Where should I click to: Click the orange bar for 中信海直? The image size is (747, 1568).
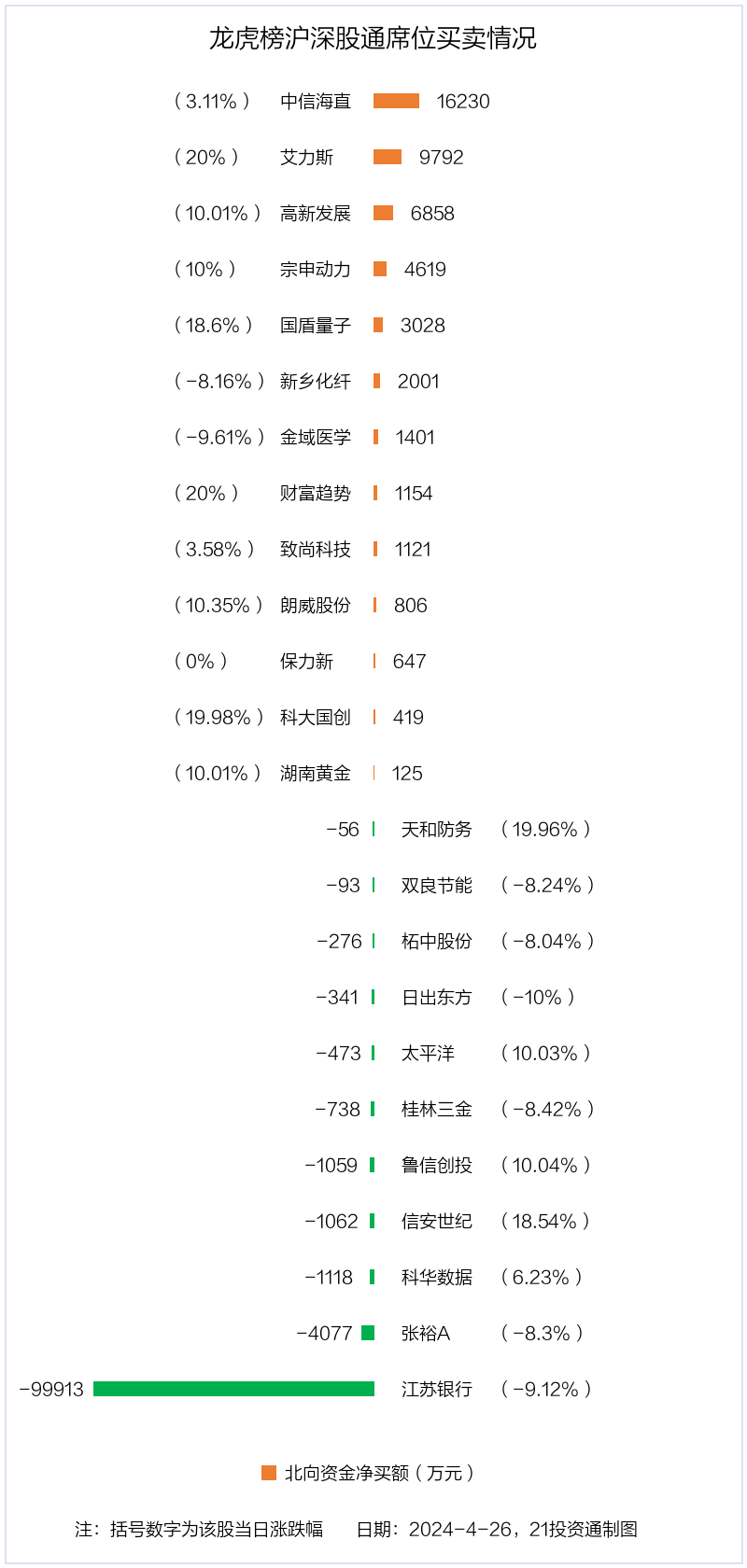coord(396,101)
